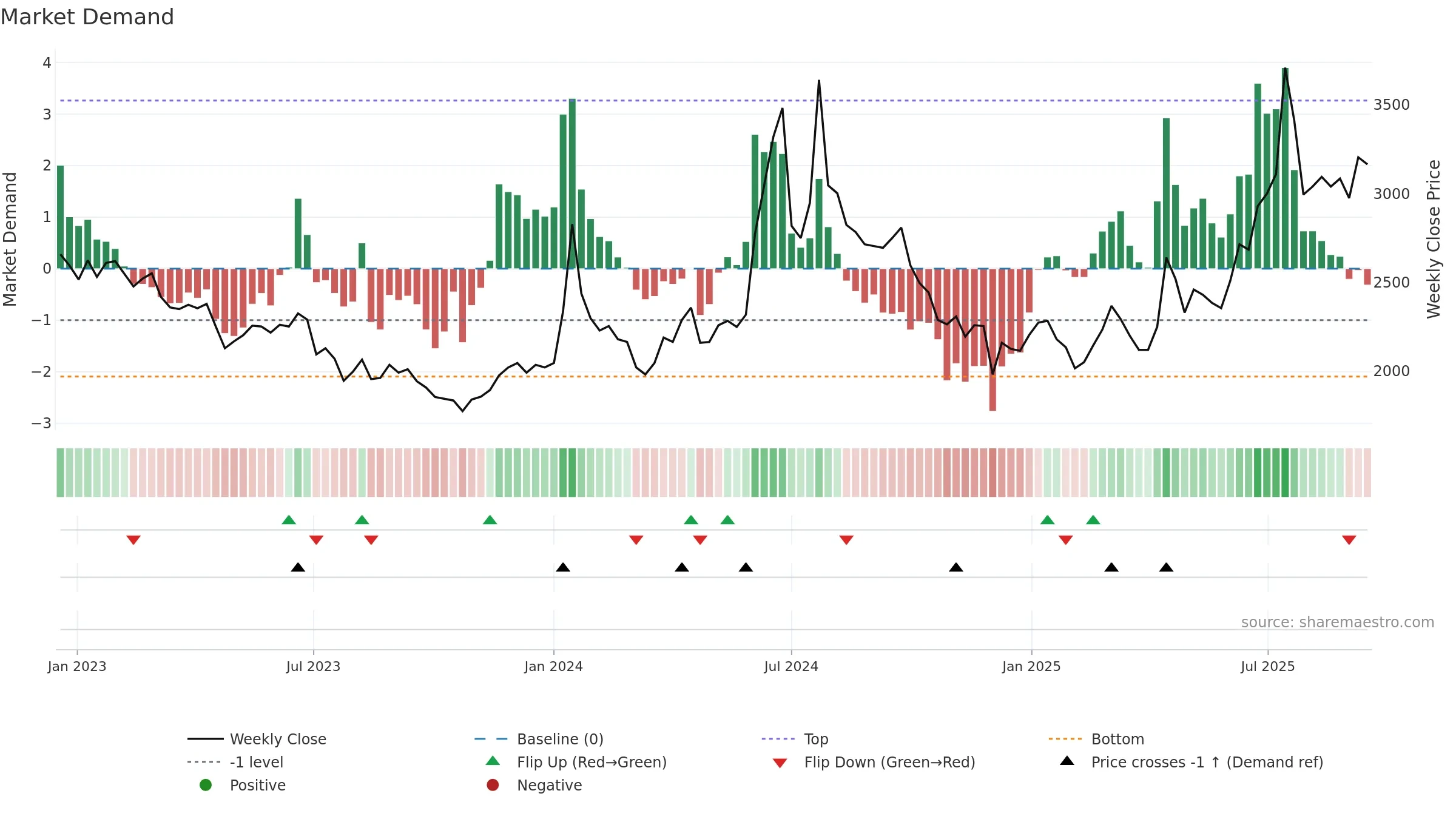This screenshot has height=819, width=1456.
Task: Toggle the Flip Up (Red→Green) legend entry
Action: point(576,762)
